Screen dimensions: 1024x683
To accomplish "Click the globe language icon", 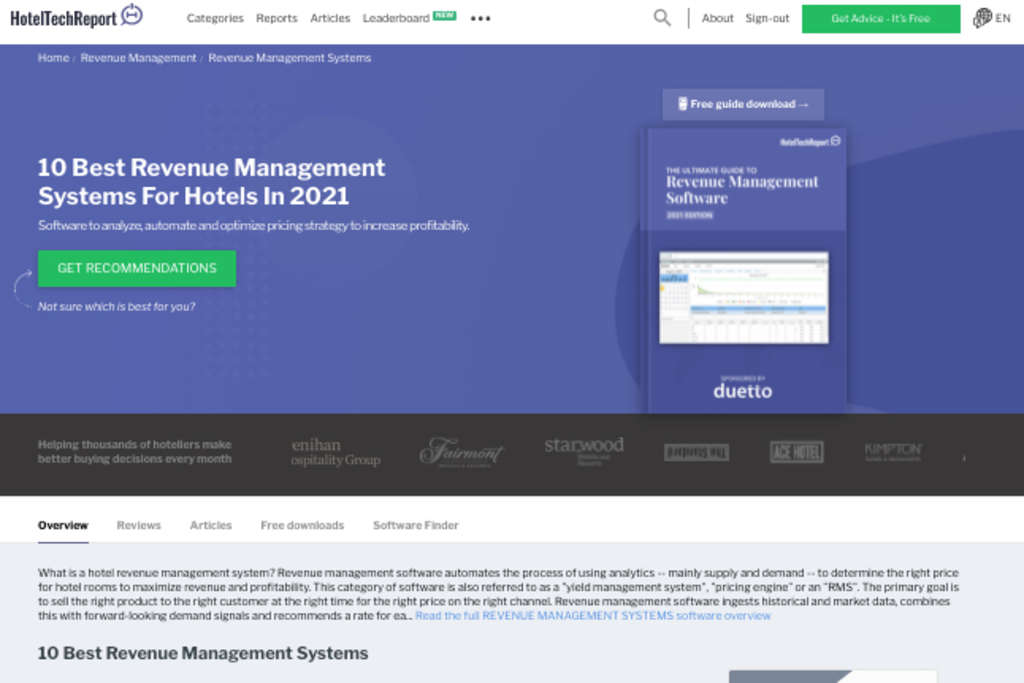I will [x=983, y=16].
